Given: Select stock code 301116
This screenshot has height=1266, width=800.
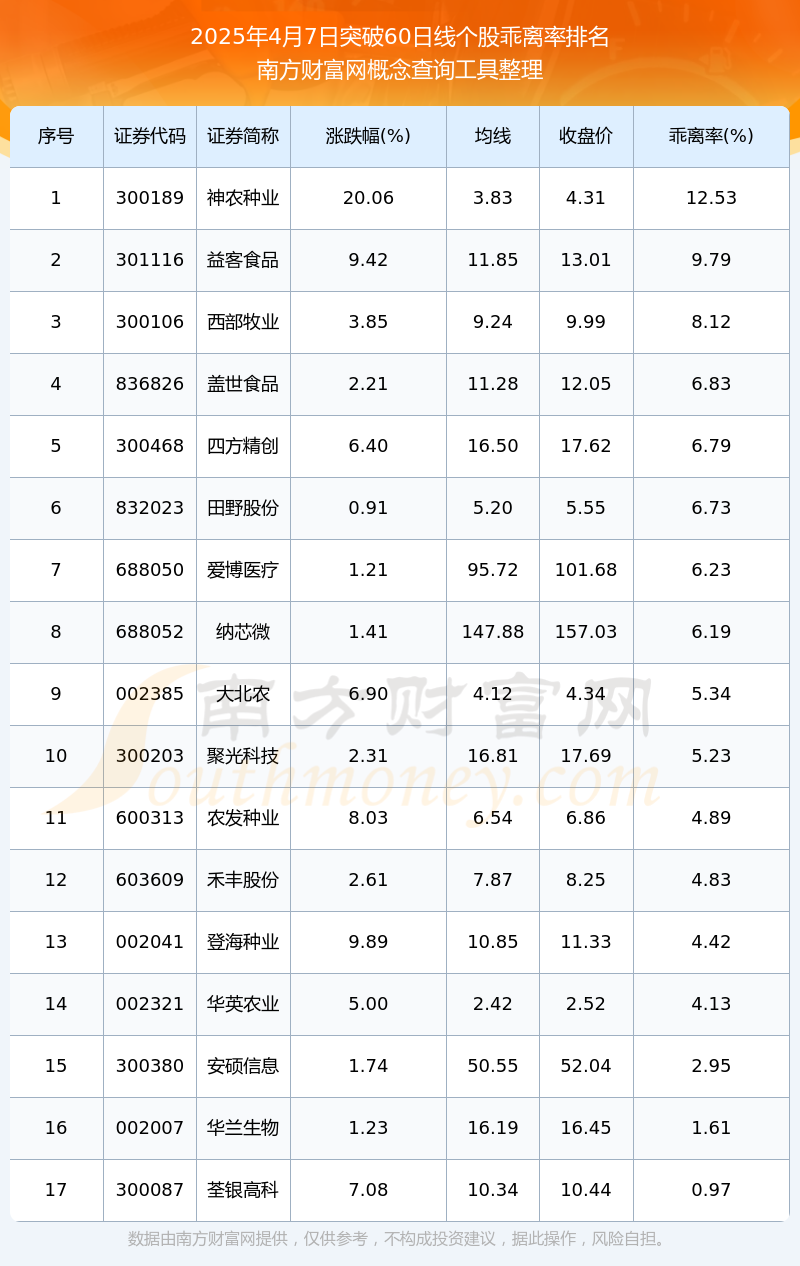Looking at the screenshot, I should point(150,260).
